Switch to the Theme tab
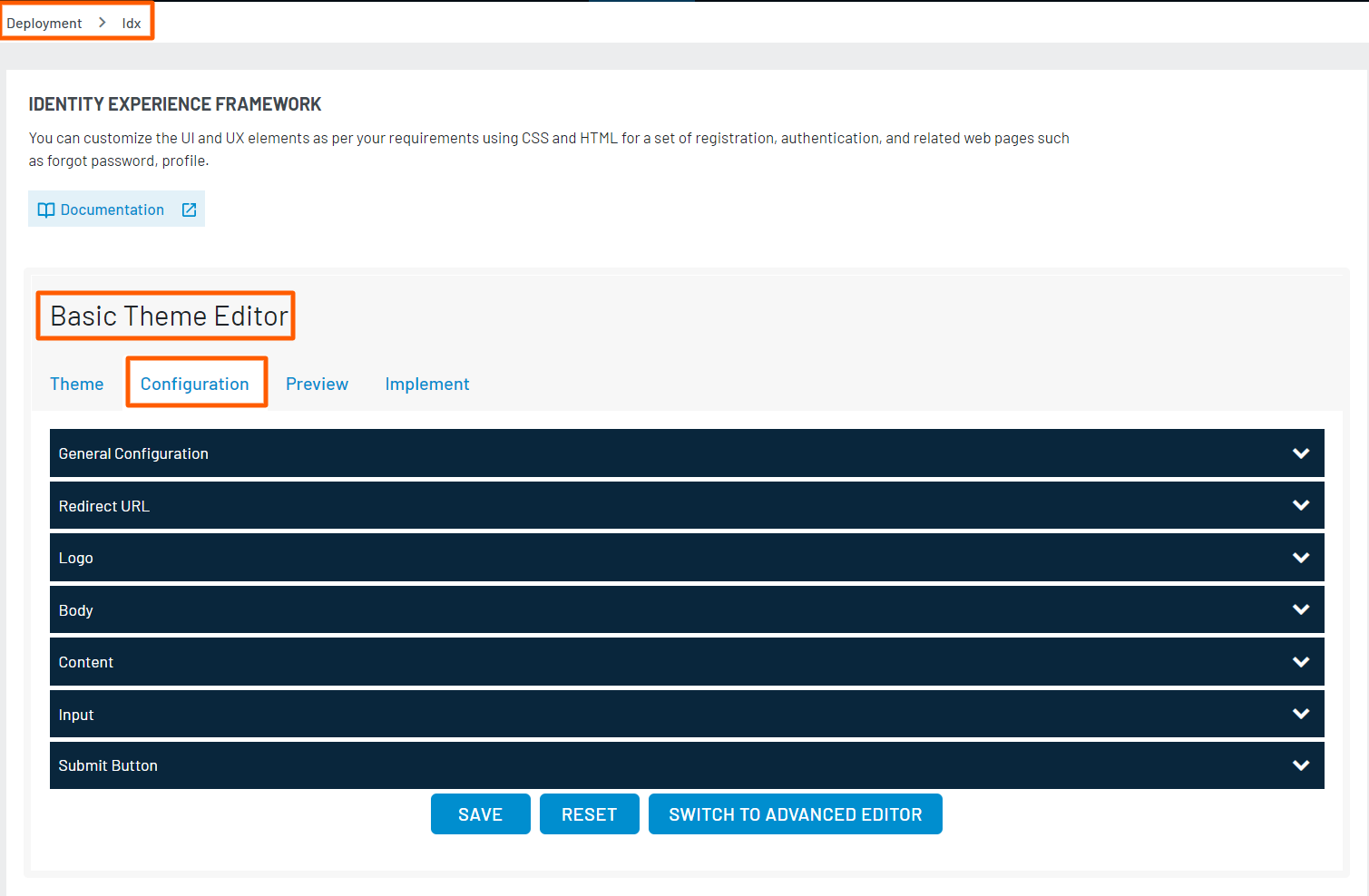The height and width of the screenshot is (896, 1369). coord(77,384)
